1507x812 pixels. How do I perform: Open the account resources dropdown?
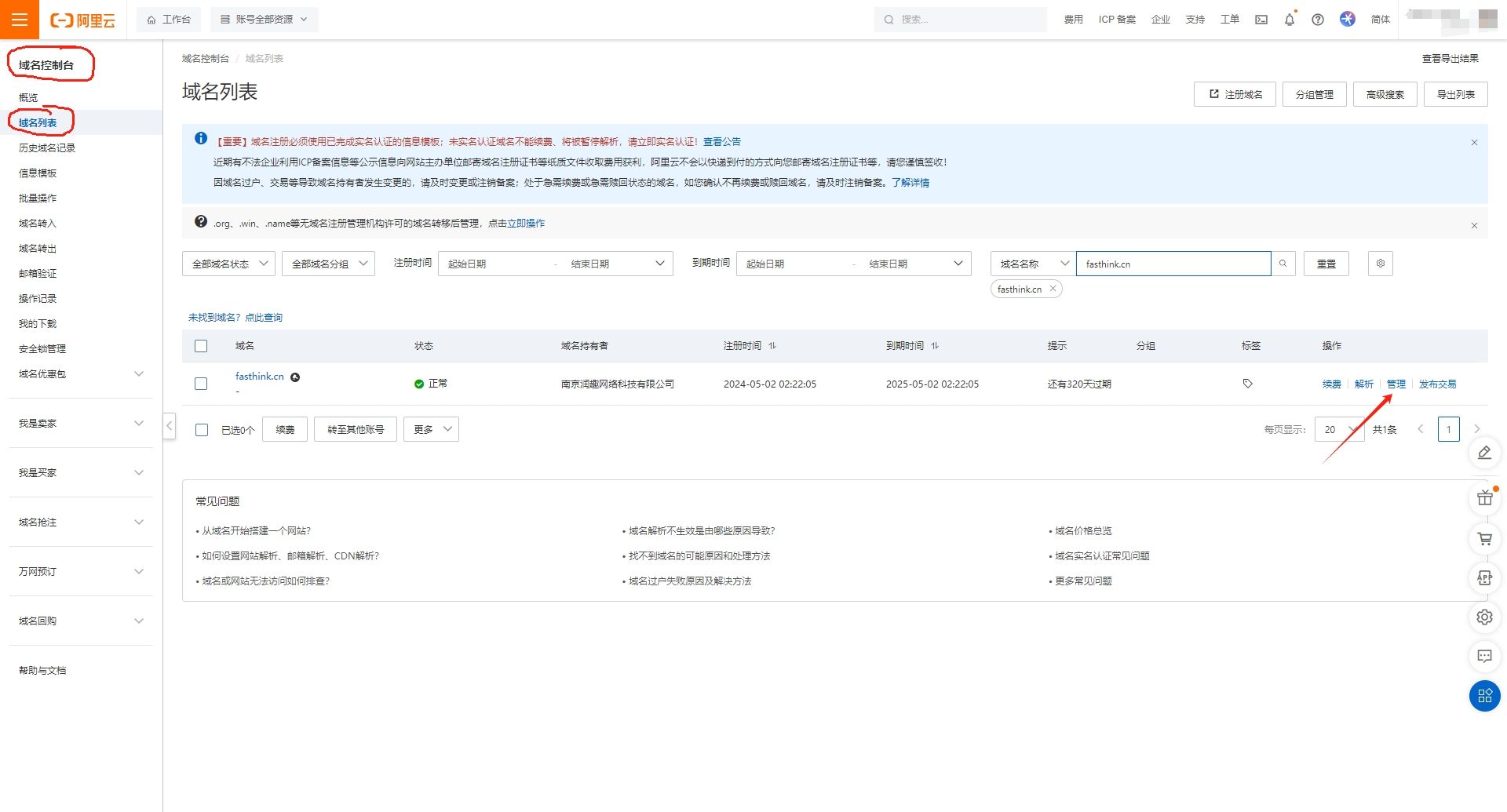click(x=264, y=20)
